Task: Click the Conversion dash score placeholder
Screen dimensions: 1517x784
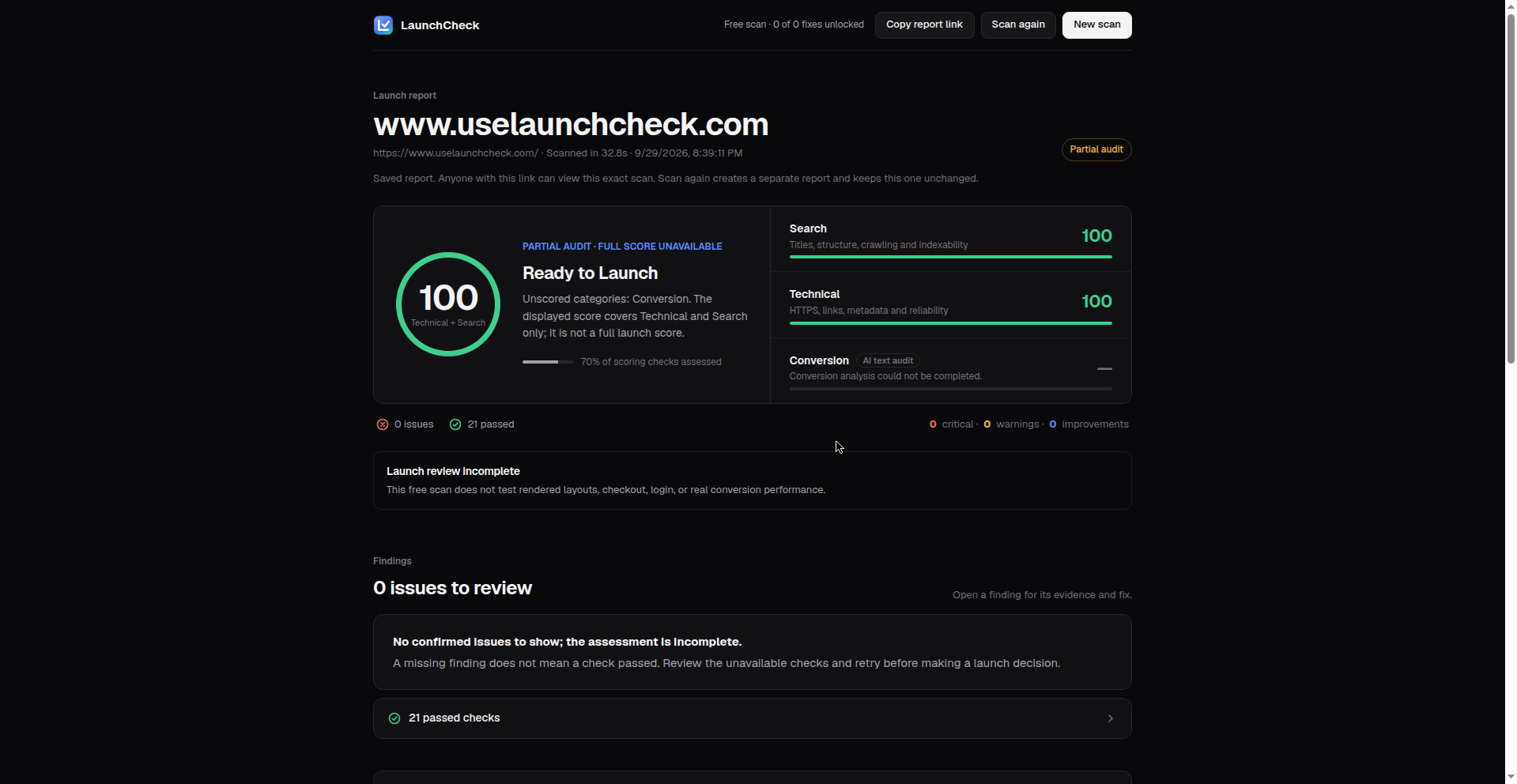Action: coord(1104,369)
